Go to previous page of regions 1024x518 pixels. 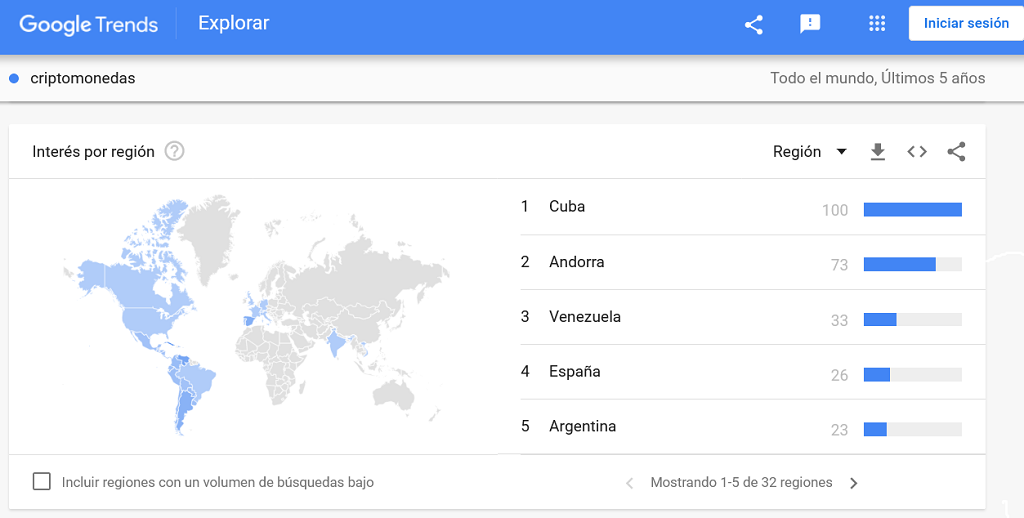click(x=630, y=483)
